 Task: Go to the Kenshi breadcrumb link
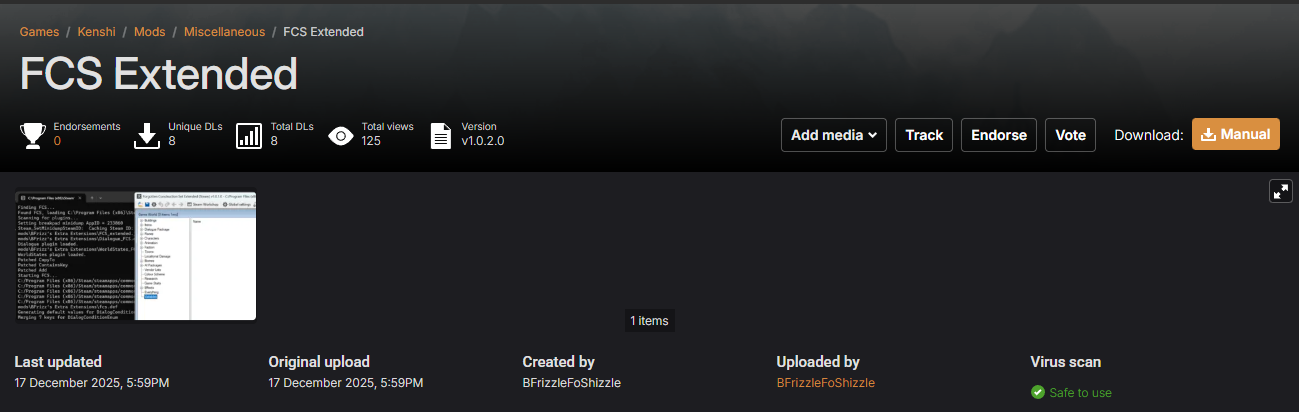tap(98, 32)
